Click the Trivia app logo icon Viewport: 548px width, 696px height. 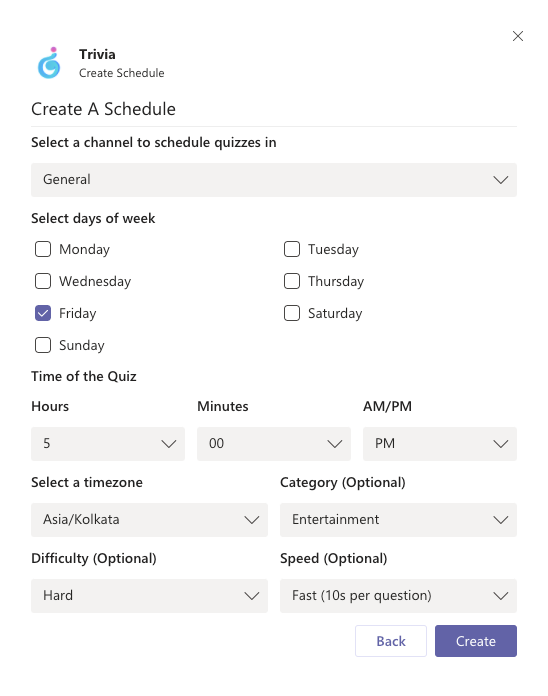point(49,63)
